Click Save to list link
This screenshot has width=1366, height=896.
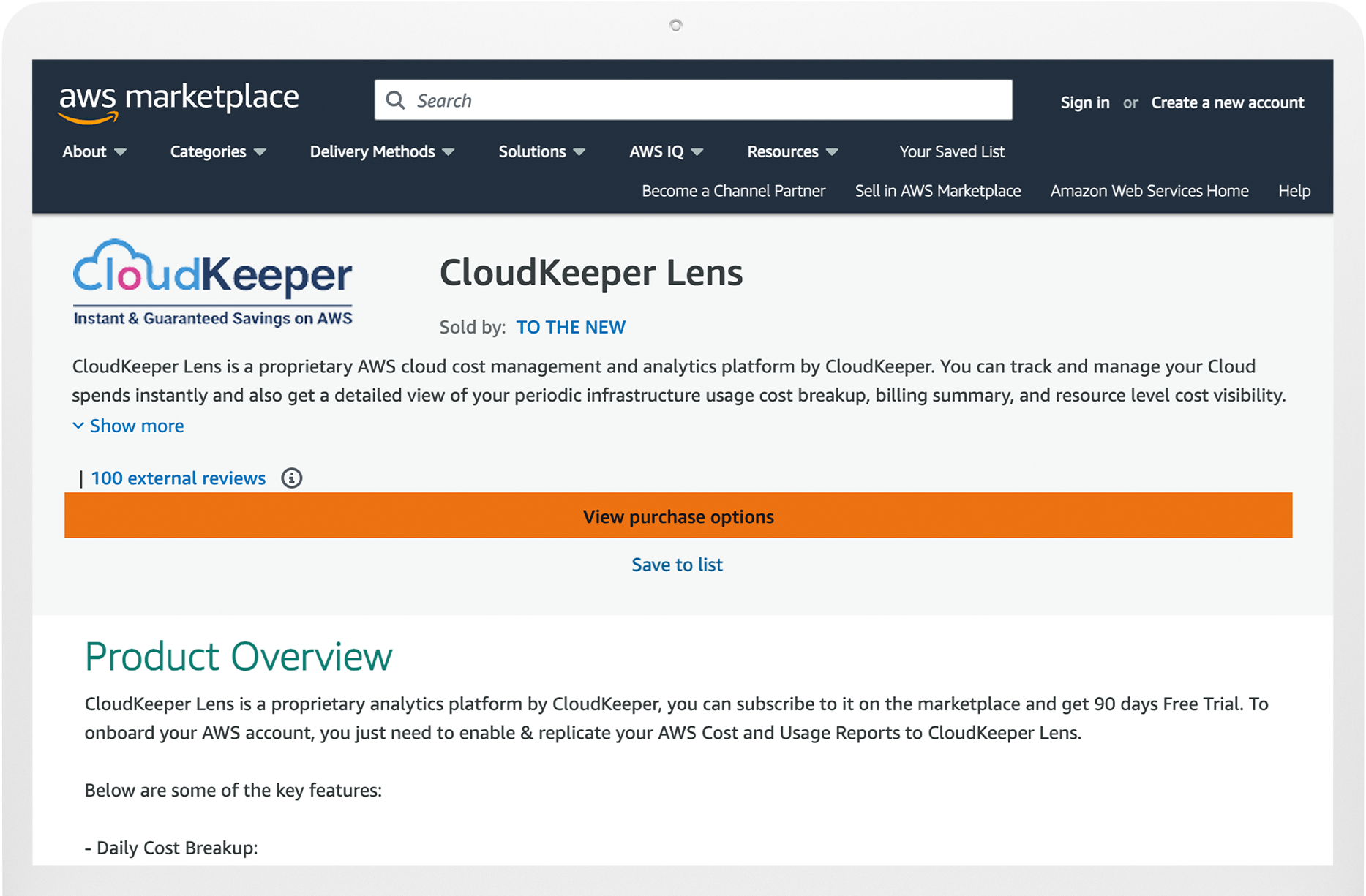pos(678,565)
